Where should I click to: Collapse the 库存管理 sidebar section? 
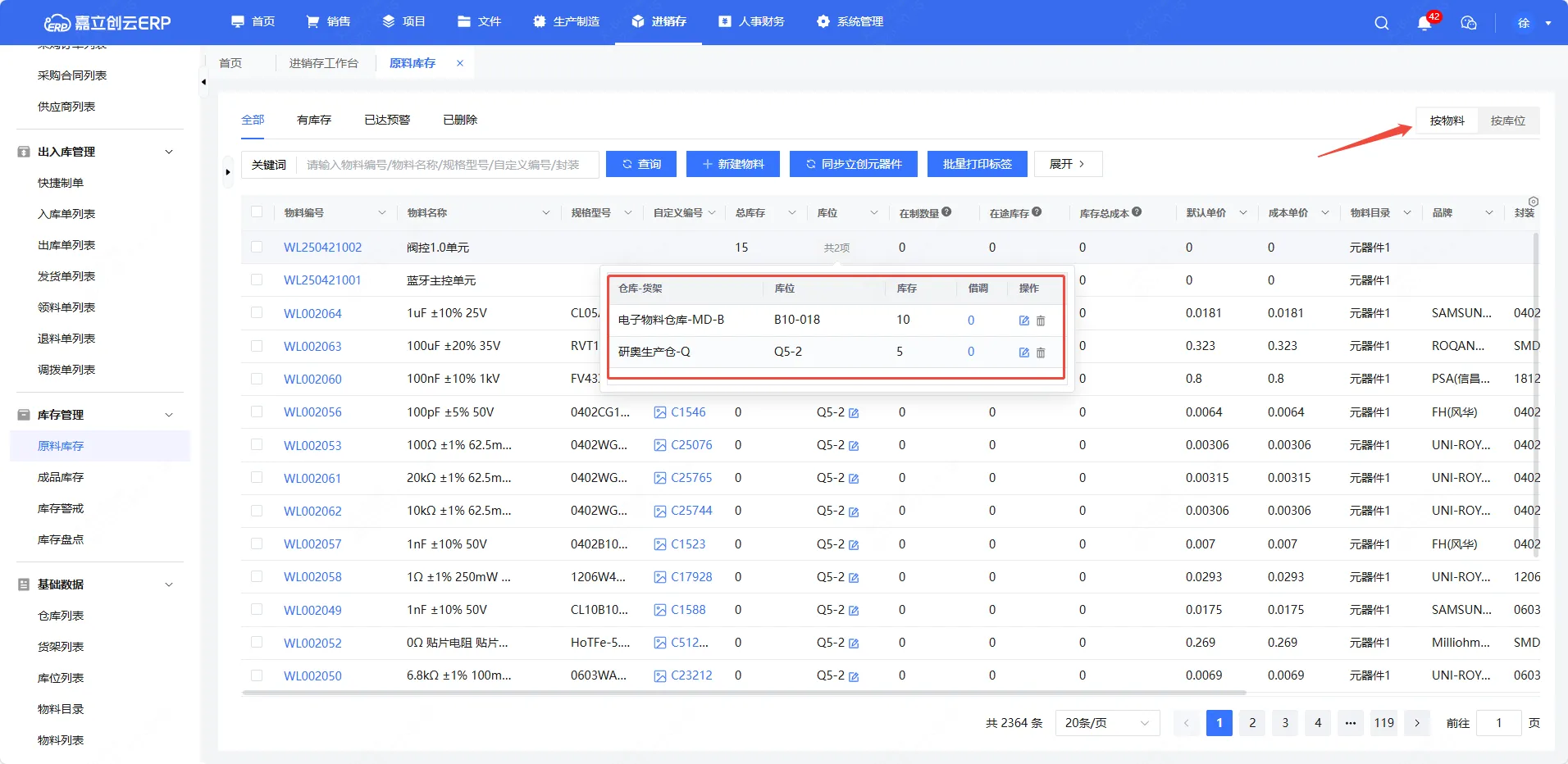(x=169, y=415)
